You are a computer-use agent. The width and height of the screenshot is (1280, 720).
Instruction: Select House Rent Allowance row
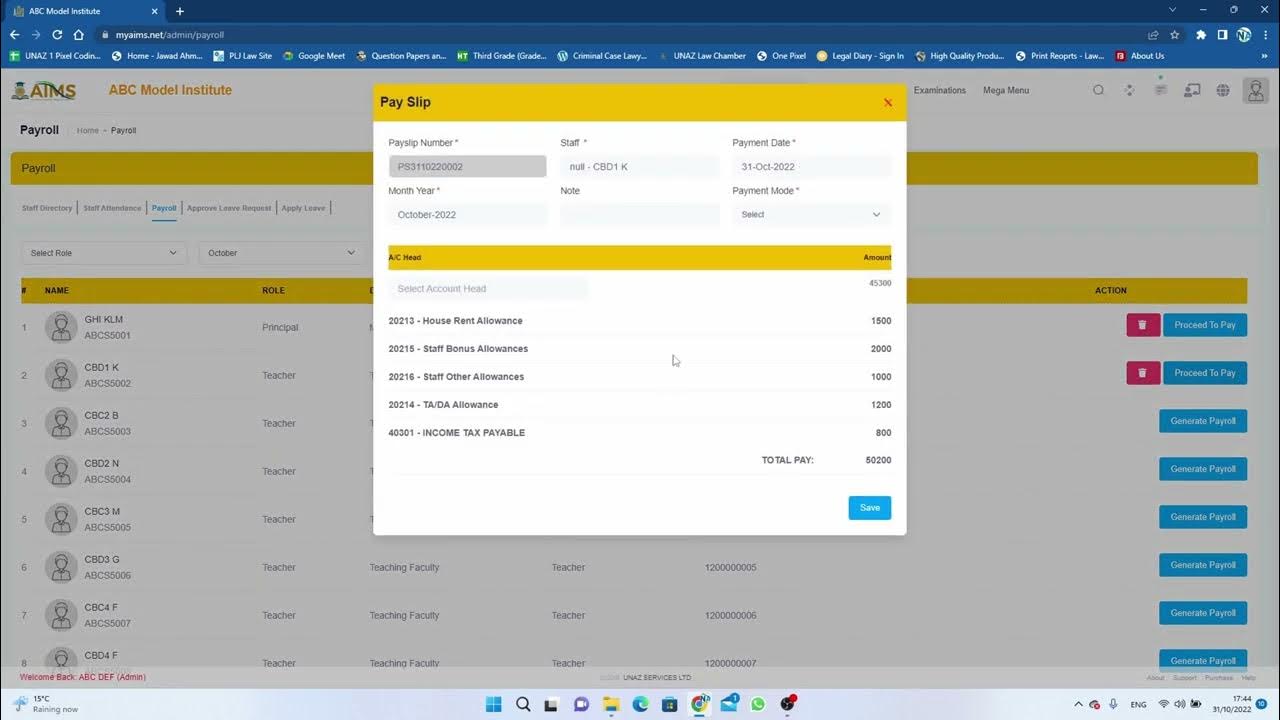click(x=640, y=321)
